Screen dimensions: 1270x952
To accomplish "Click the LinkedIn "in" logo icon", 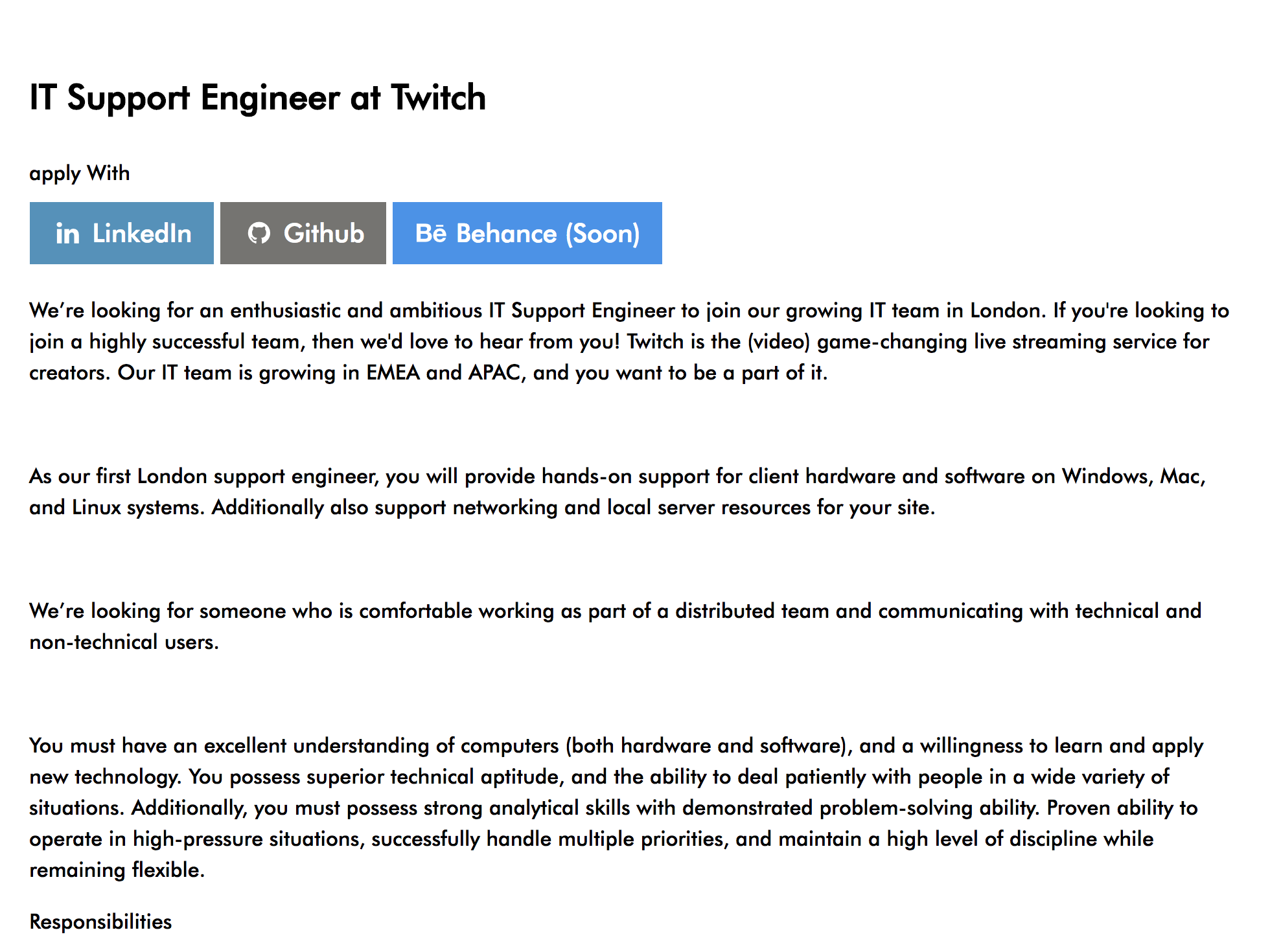I will [x=67, y=234].
